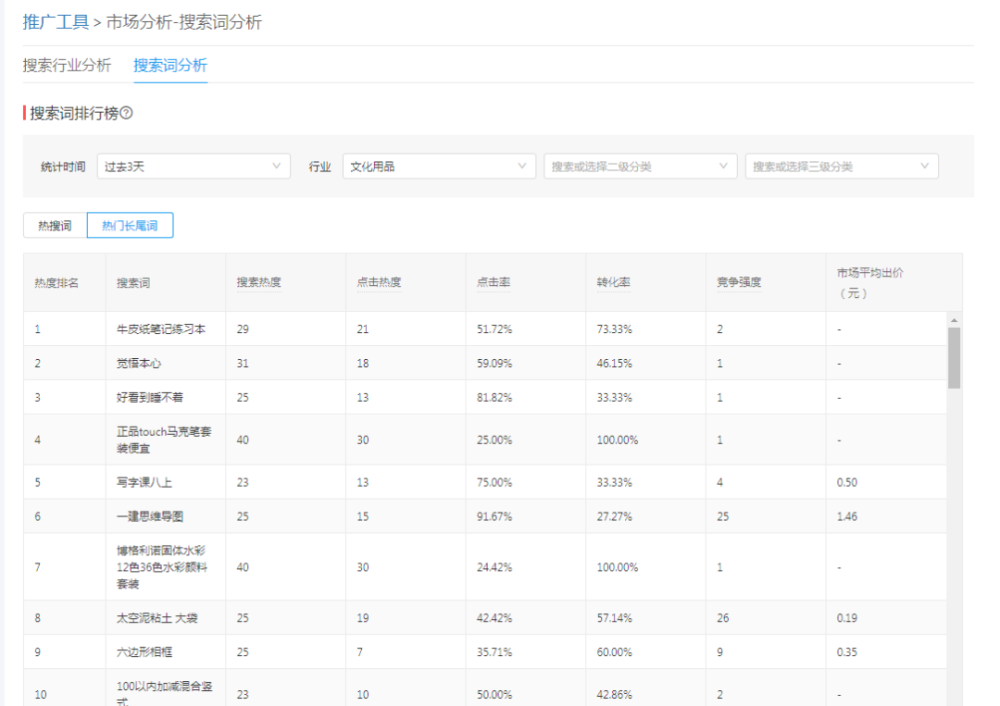
Task: Click 27.27% conversion rate cell
Action: (x=614, y=517)
